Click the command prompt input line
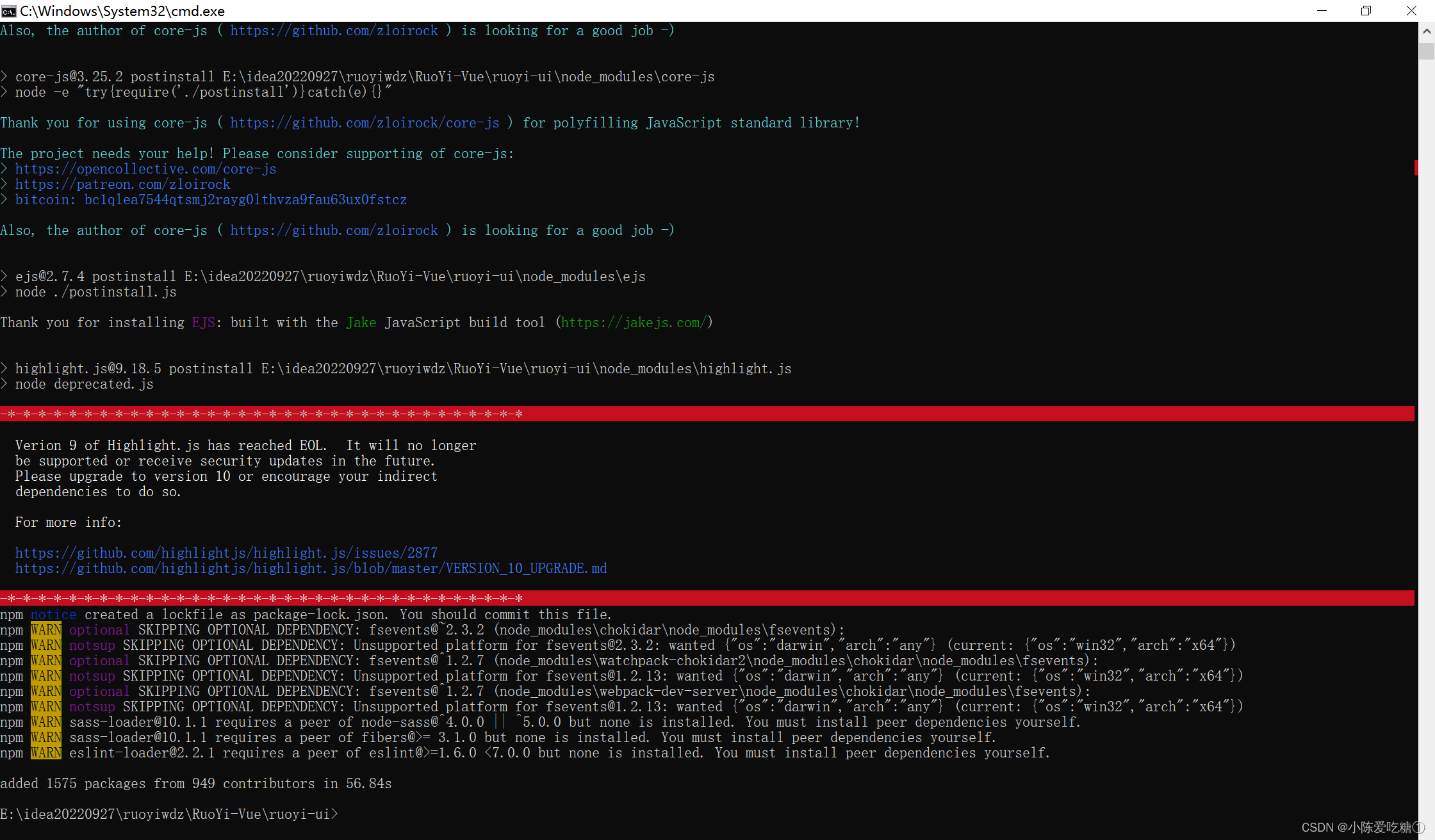This screenshot has height=840, width=1435. click(x=168, y=814)
